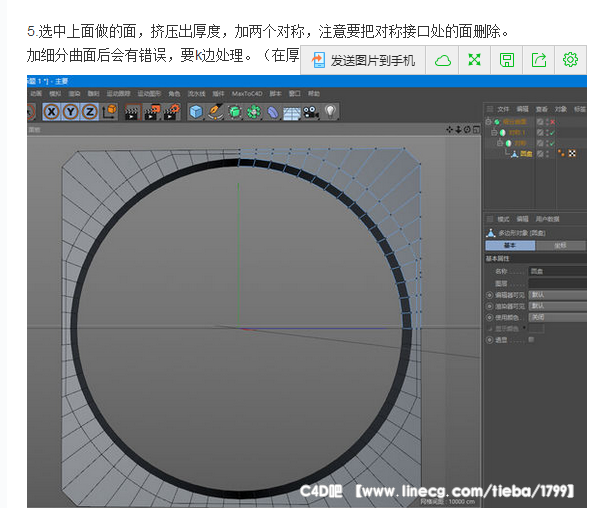Click keyframe circle beside 渲染器可见

coord(489,306)
